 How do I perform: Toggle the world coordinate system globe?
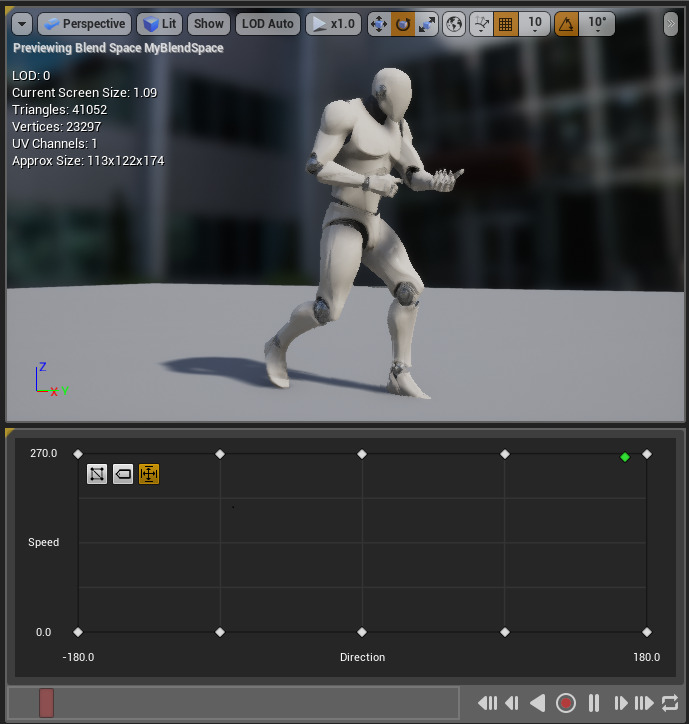point(454,24)
